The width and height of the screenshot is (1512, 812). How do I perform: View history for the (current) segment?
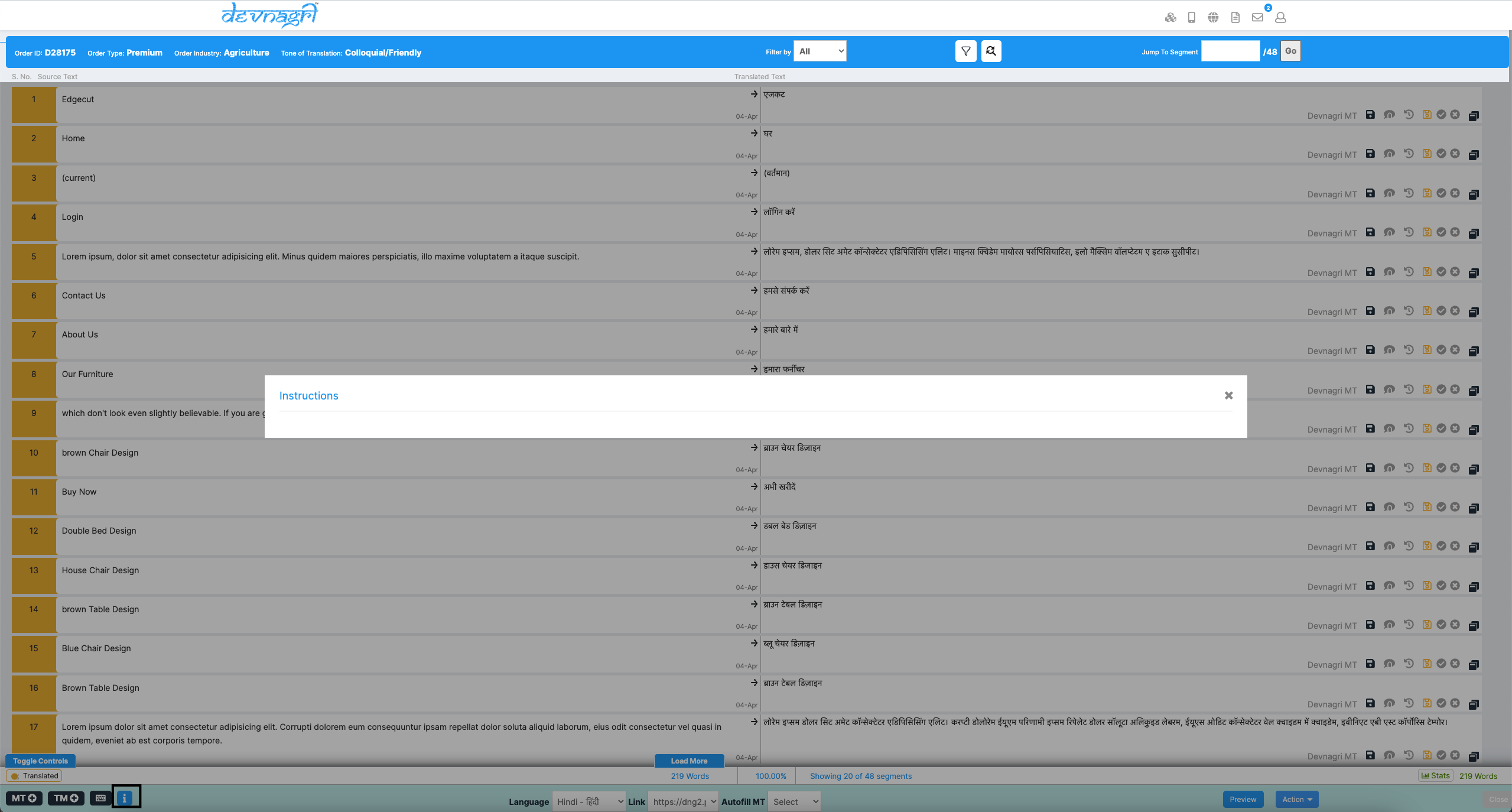pos(1409,193)
